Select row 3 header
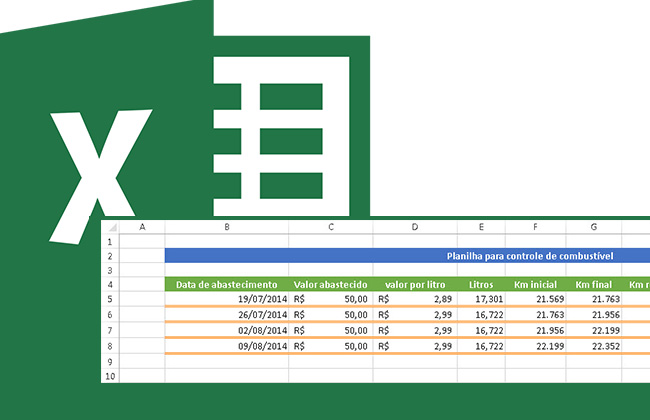The image size is (650, 420). tap(110, 270)
